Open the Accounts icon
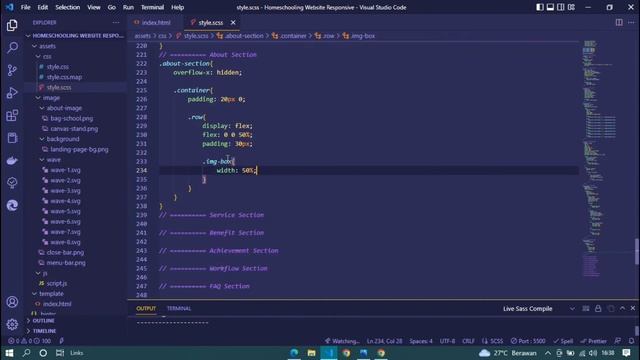Screen dimensions: 640x360 [12, 302]
